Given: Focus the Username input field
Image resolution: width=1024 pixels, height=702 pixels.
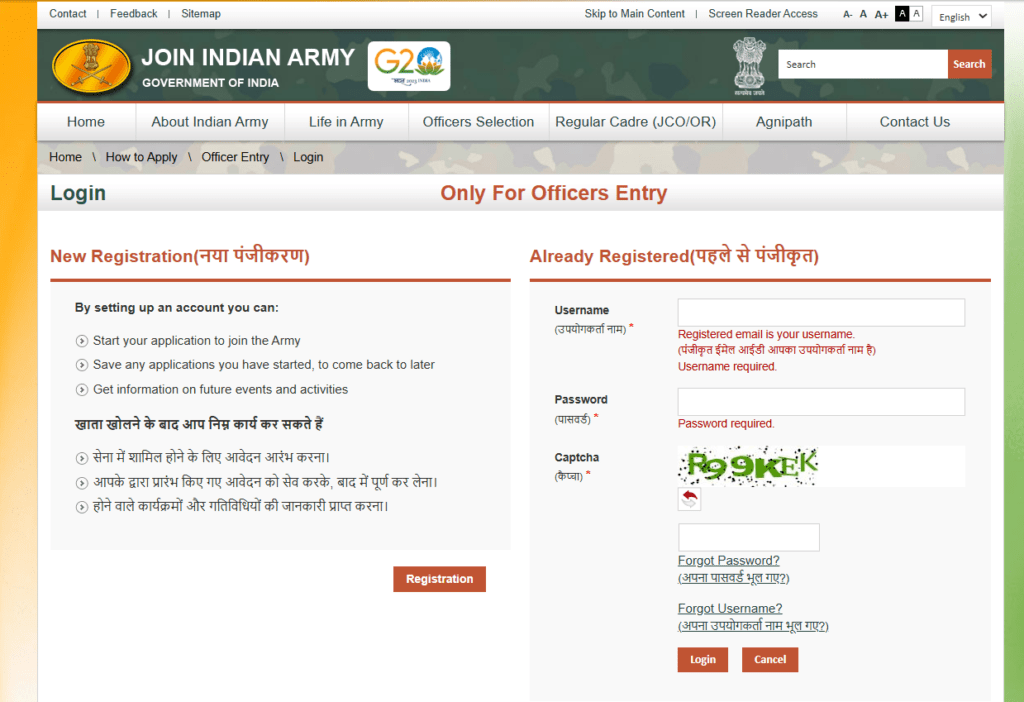Looking at the screenshot, I should tap(821, 313).
